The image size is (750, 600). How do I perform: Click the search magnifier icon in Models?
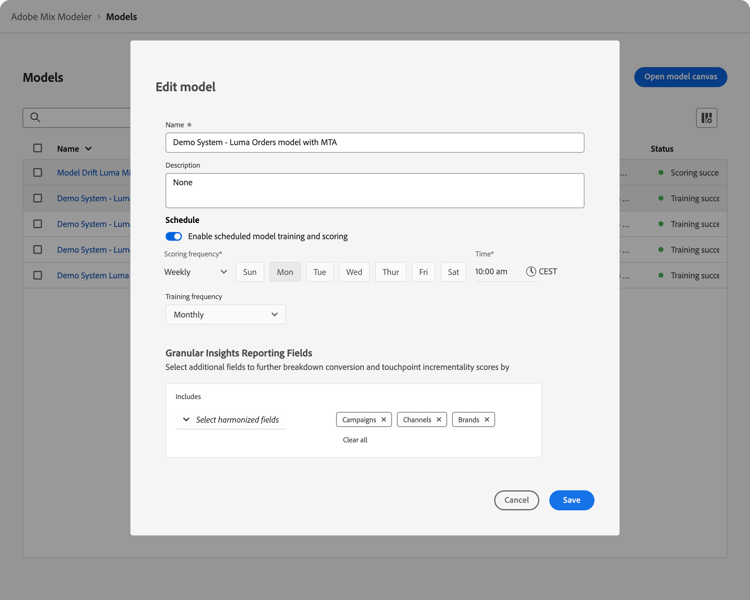(x=35, y=117)
